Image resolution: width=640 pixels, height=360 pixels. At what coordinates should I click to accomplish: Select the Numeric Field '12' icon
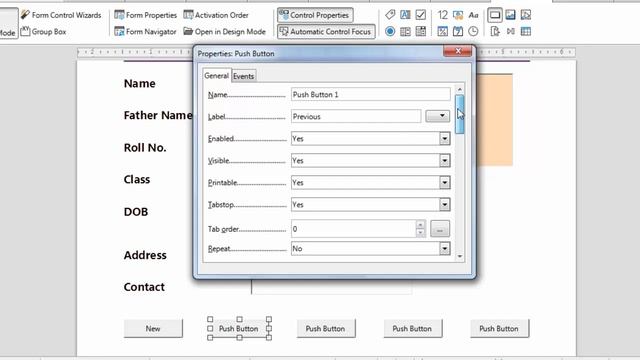click(x=442, y=15)
